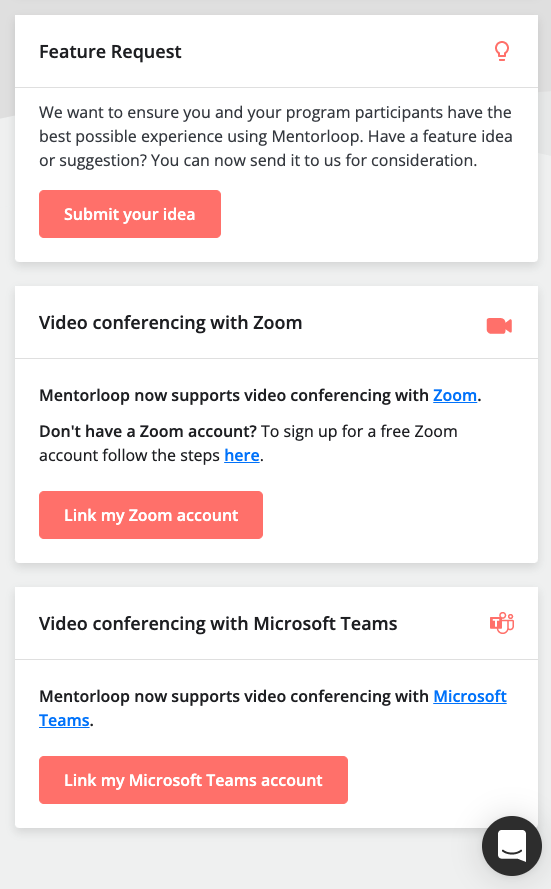Screen dimensions: 551x889
Task: Click 'Teams' word in the second link line
Action: click(64, 720)
